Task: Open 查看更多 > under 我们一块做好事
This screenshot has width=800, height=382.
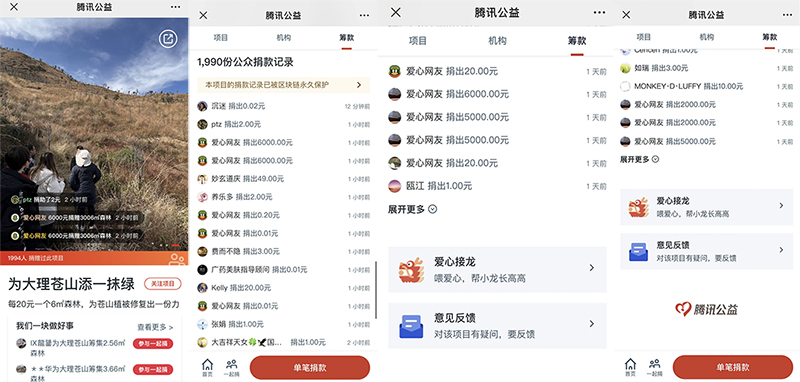Action: [155, 327]
